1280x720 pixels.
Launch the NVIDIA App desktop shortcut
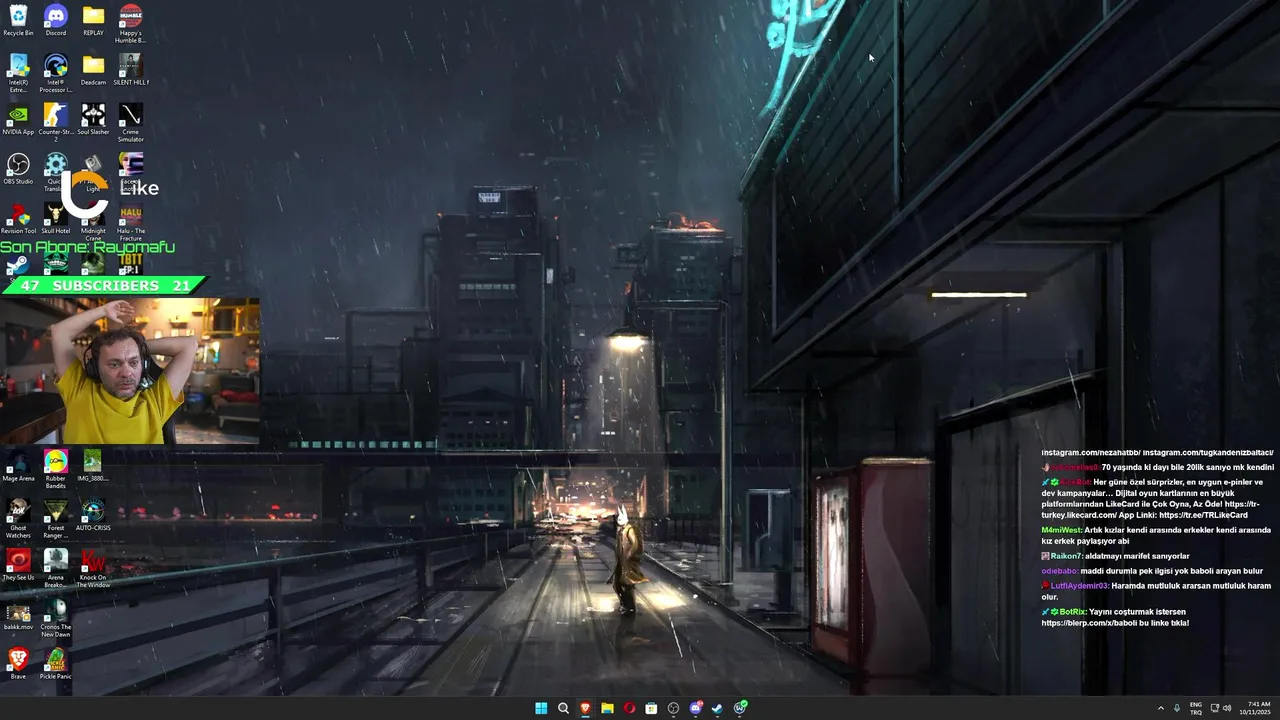click(x=18, y=120)
